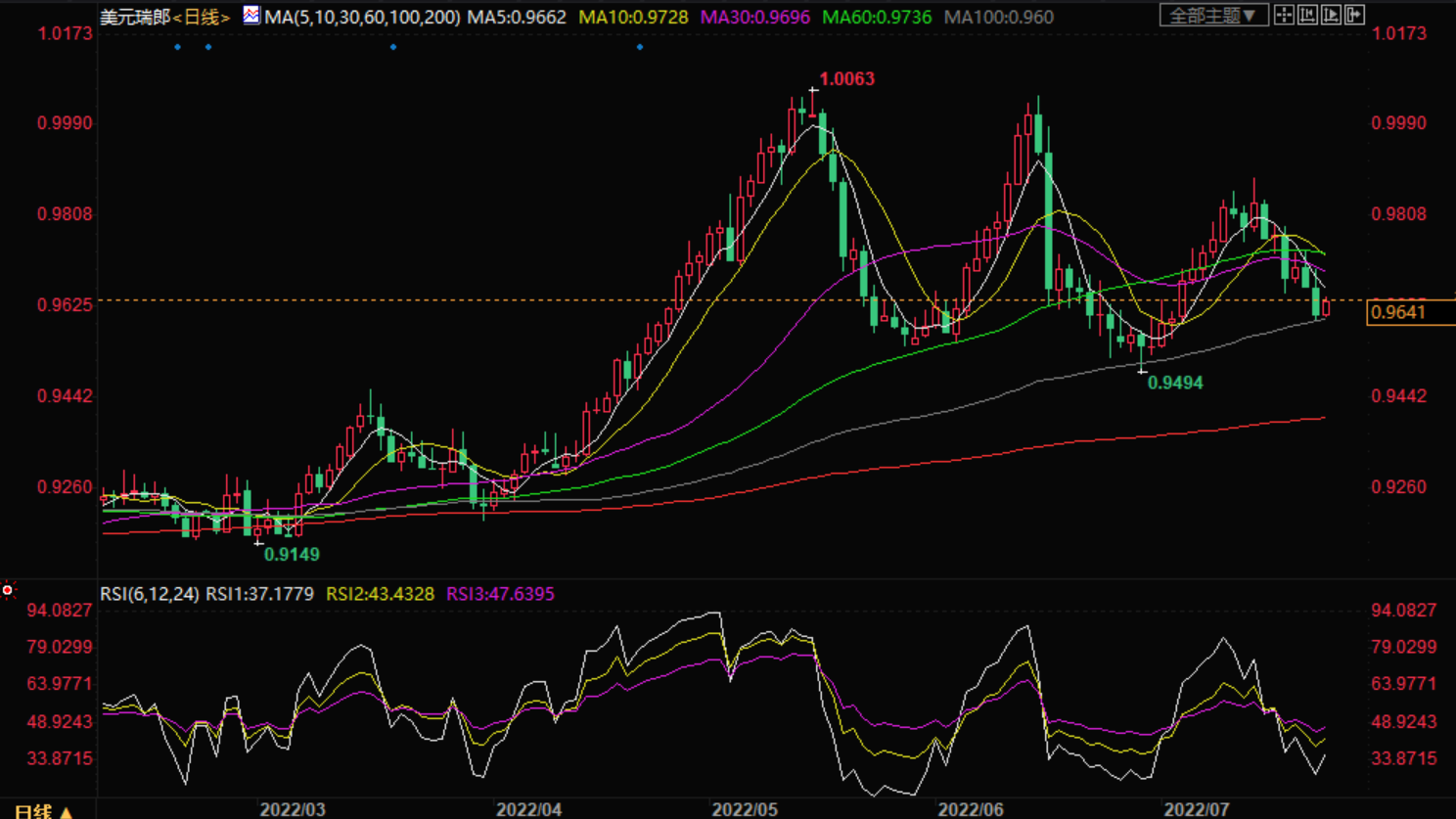Click the 0.9494 low price marker
1456x819 pixels.
[x=1174, y=383]
